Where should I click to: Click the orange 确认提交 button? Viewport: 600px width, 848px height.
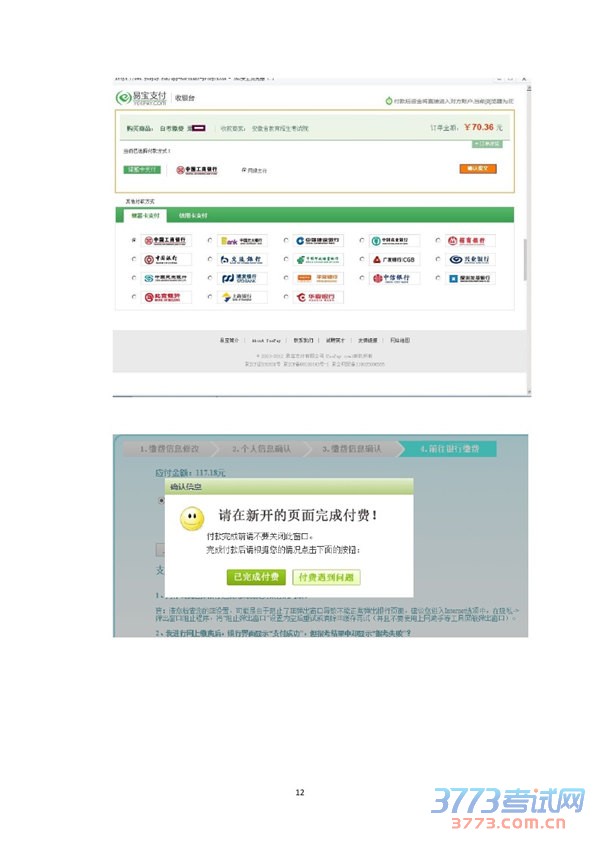[x=477, y=170]
